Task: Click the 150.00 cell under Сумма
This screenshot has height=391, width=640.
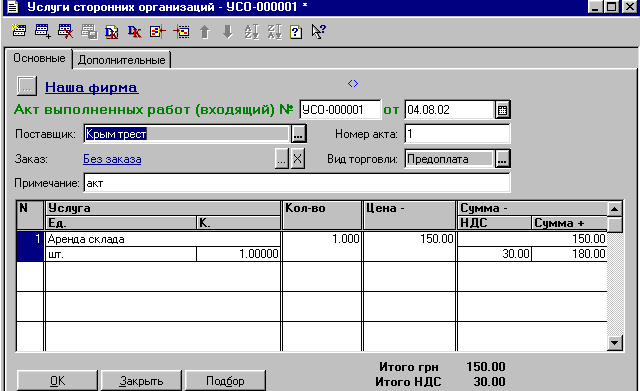Action: [x=532, y=239]
